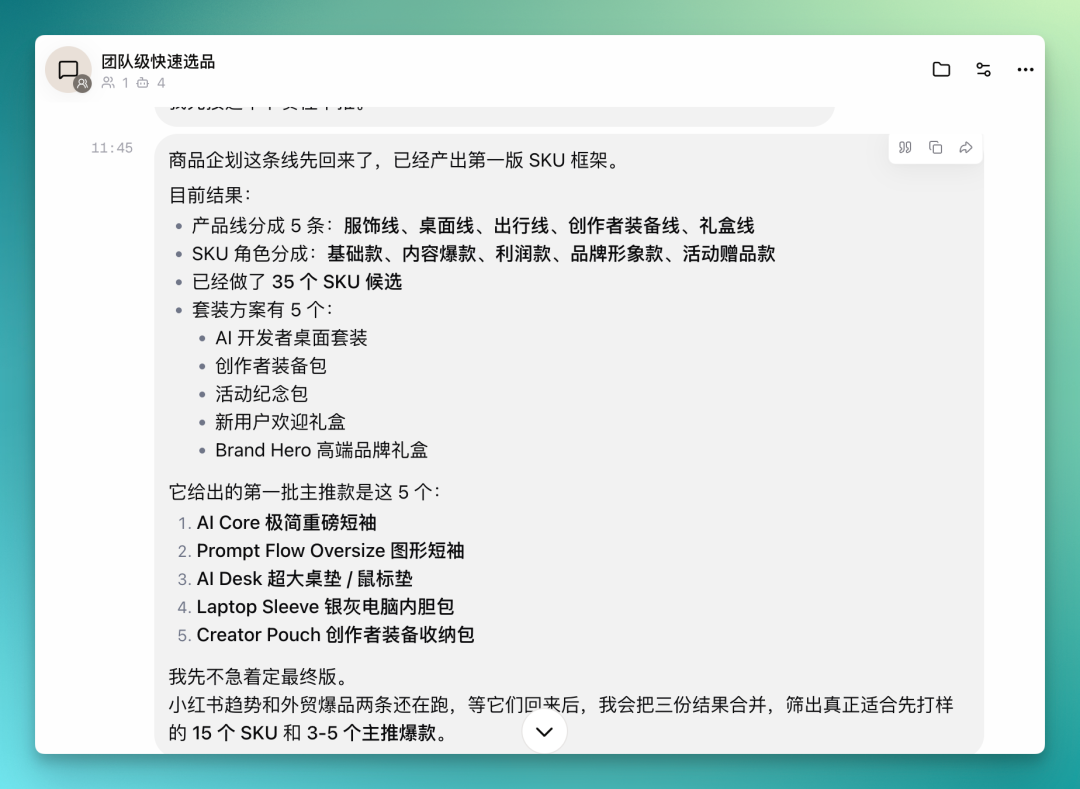Click list item AI 开发者桌面套装
This screenshot has width=1080, height=789.
(291, 338)
